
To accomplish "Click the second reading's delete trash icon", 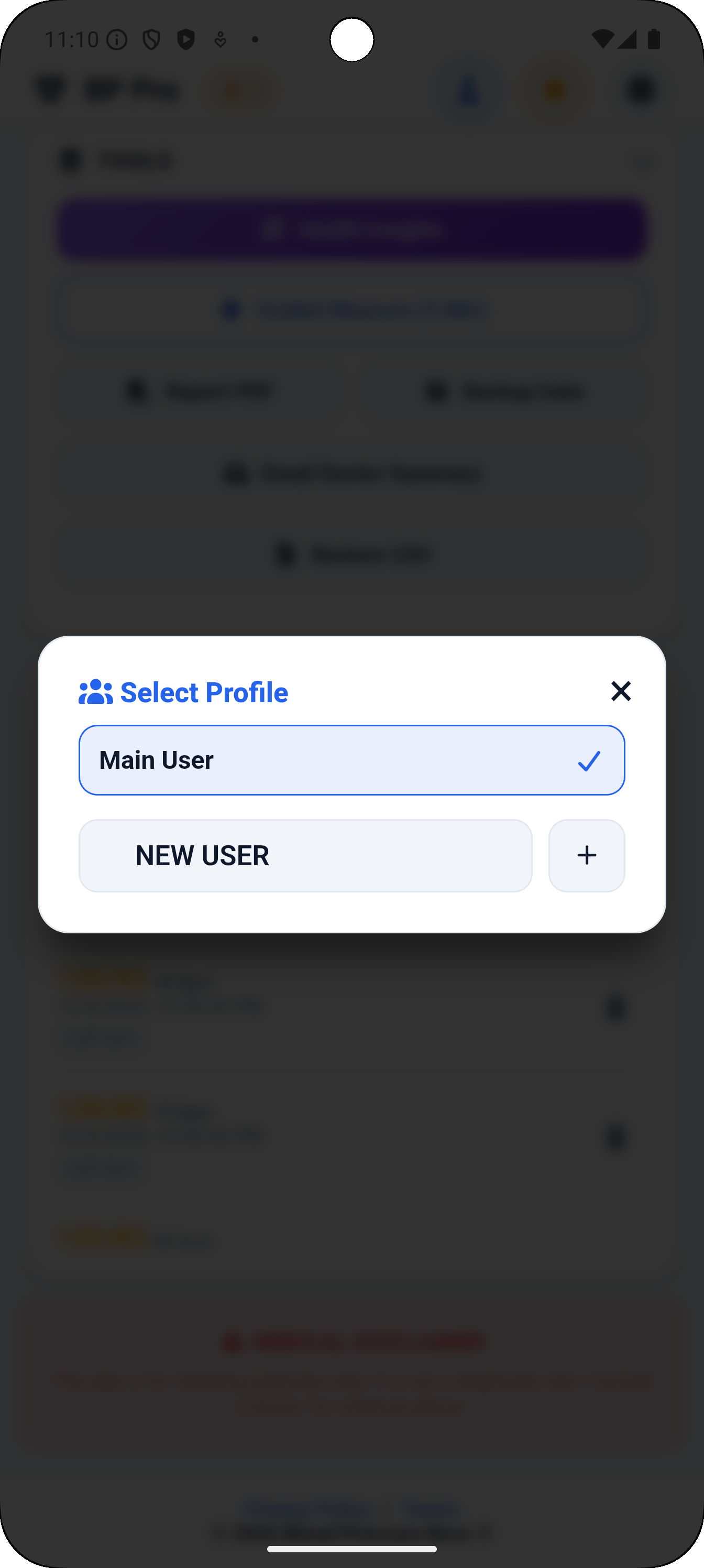I will coord(616,1138).
